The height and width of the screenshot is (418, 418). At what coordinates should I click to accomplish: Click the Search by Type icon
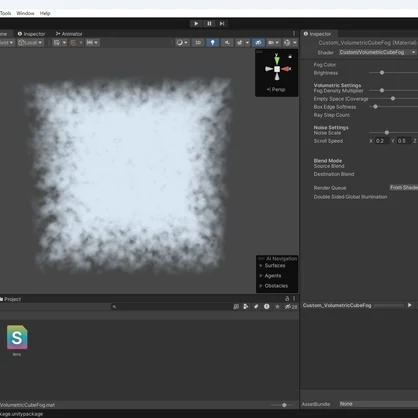(x=246, y=307)
